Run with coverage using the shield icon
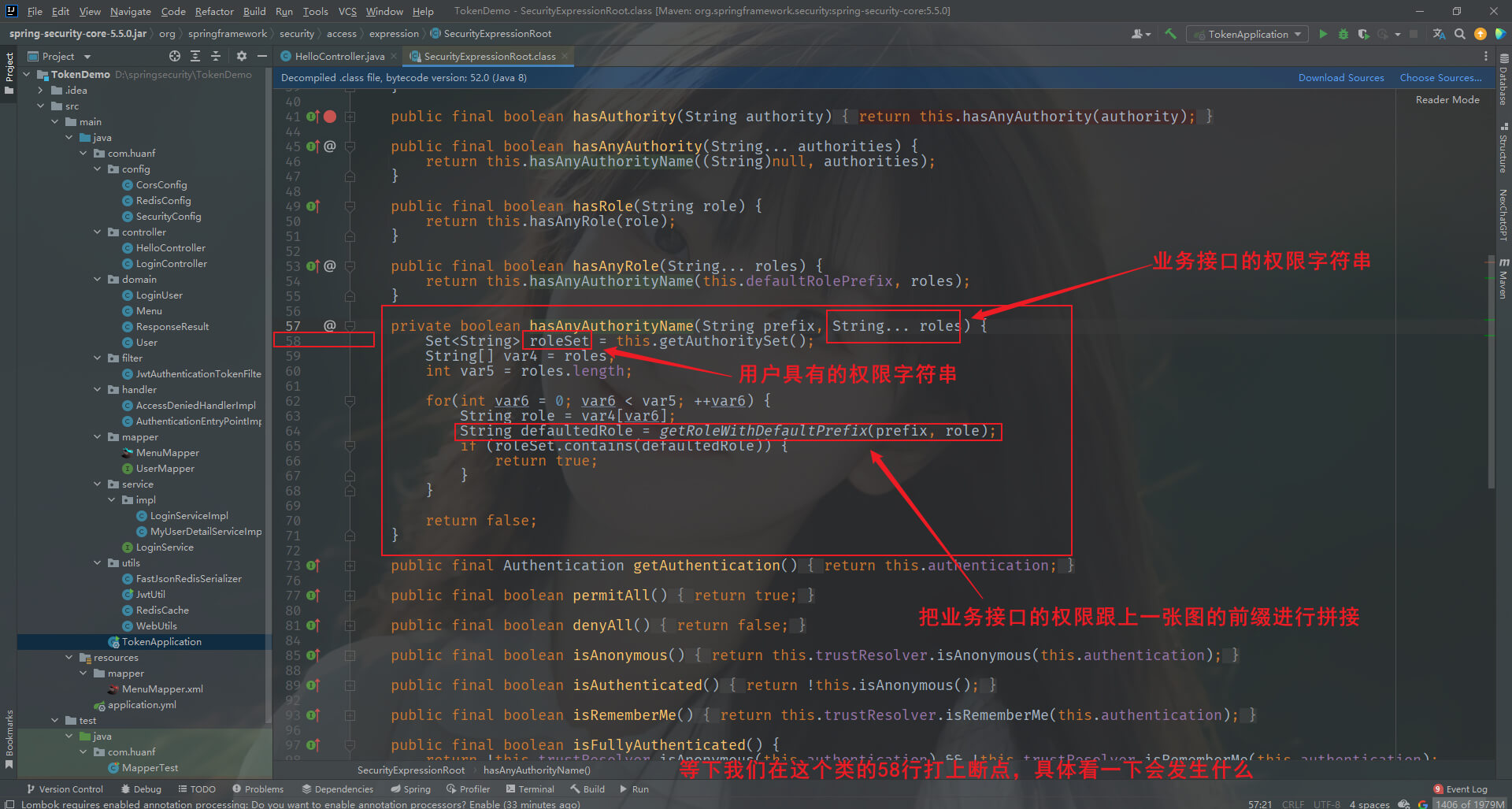Screen dimensions: 1512x809 click(x=1363, y=34)
